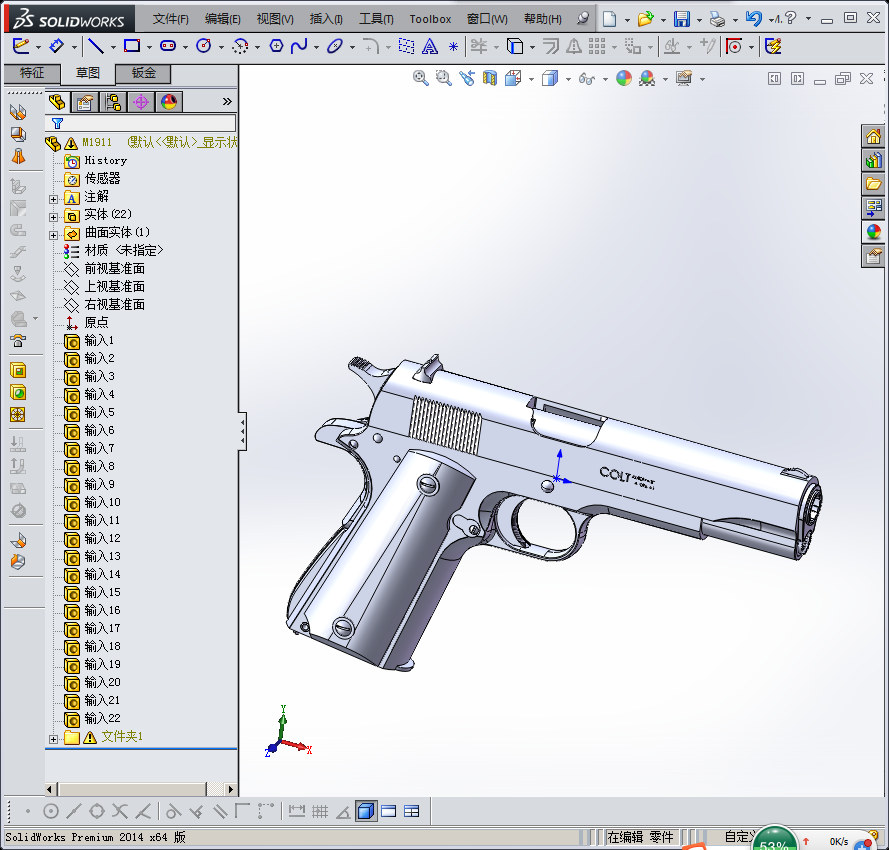This screenshot has width=889, height=850.
Task: Toggle the shaded display style cube
Action: pos(549,78)
